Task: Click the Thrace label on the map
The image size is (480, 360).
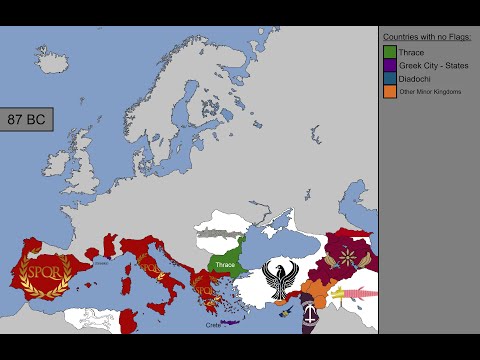Action: coord(225,265)
